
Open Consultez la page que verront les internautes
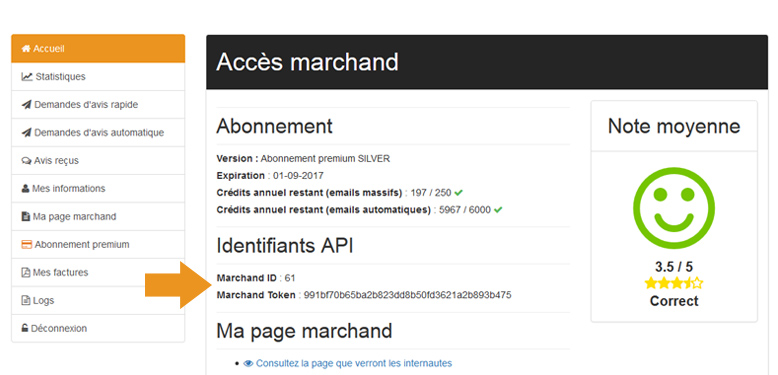pos(354,364)
